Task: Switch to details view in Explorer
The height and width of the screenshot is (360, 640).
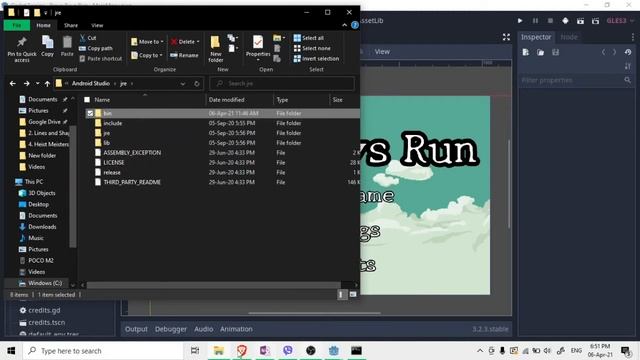Action: (342, 294)
